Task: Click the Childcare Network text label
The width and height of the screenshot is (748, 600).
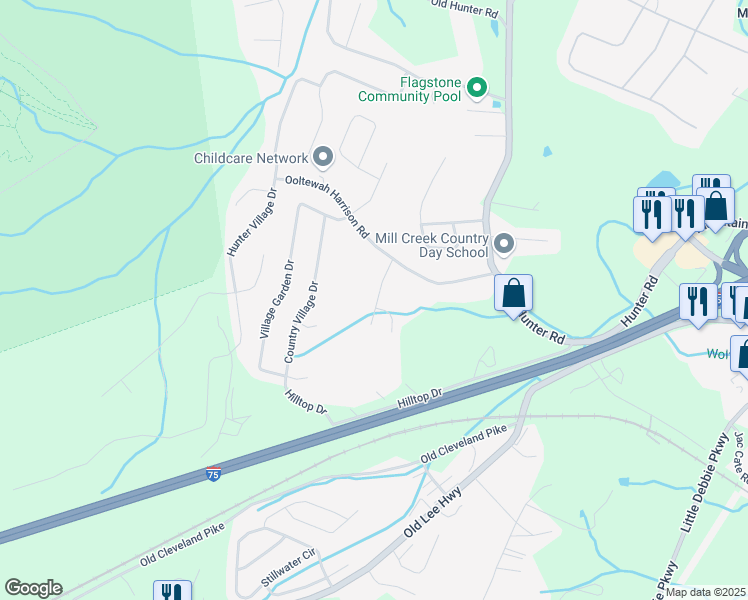Action: coord(251,158)
